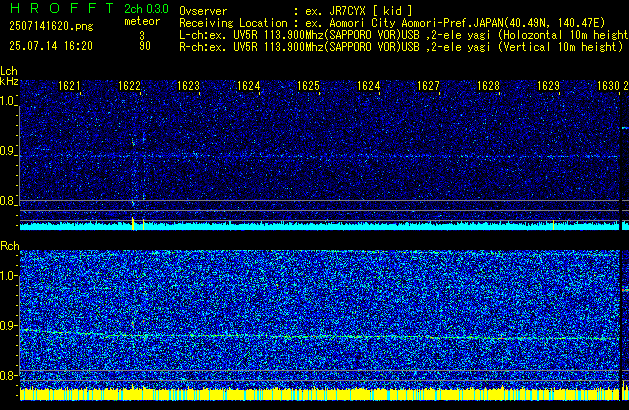Select the 1623 time marker
Screen dimensions: 629x410
pos(189,86)
